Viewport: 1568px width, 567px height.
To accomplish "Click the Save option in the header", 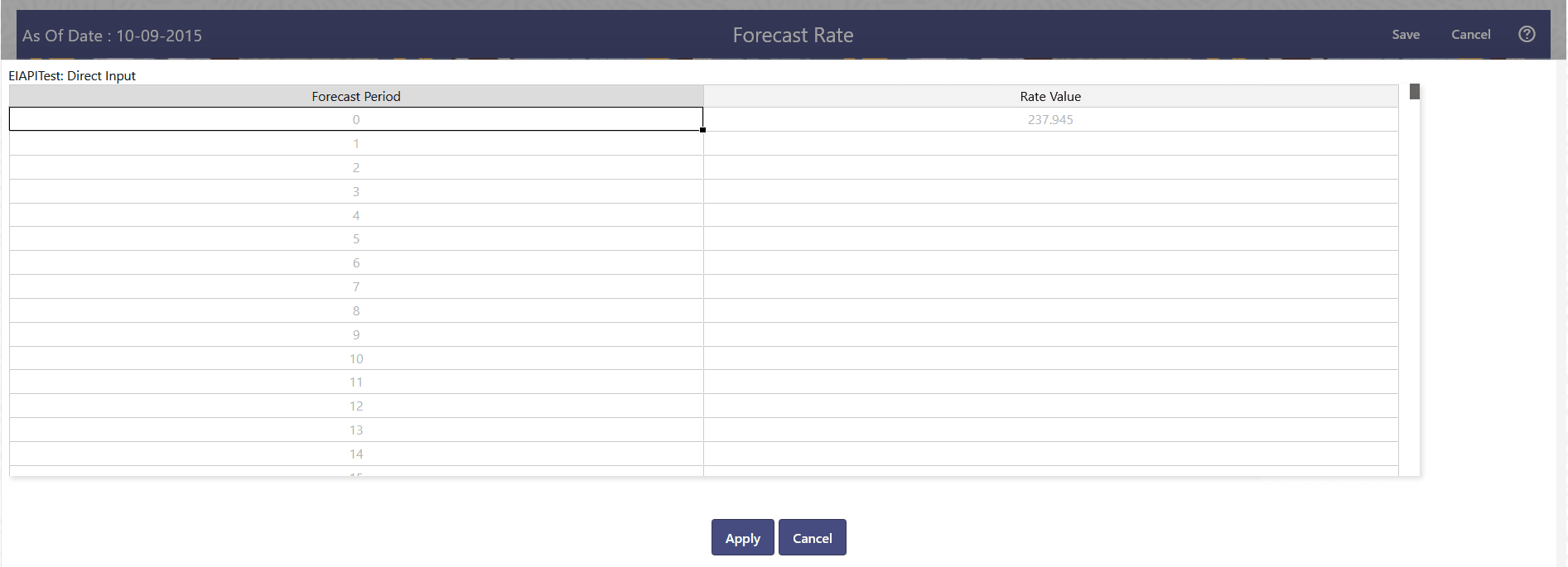I will pos(1406,34).
